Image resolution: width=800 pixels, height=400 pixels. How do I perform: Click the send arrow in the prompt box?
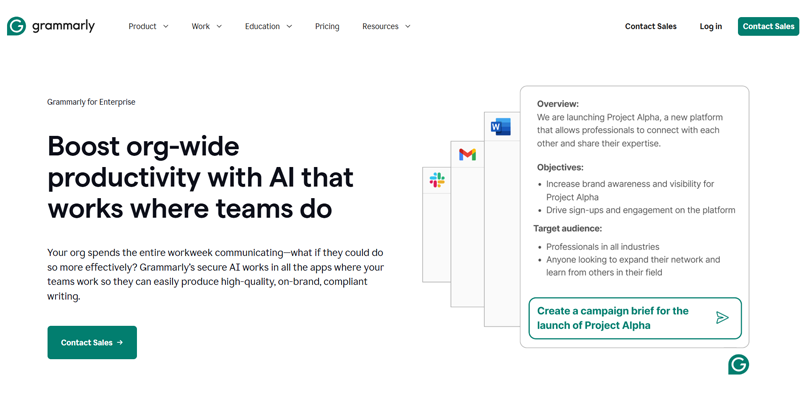click(x=722, y=318)
